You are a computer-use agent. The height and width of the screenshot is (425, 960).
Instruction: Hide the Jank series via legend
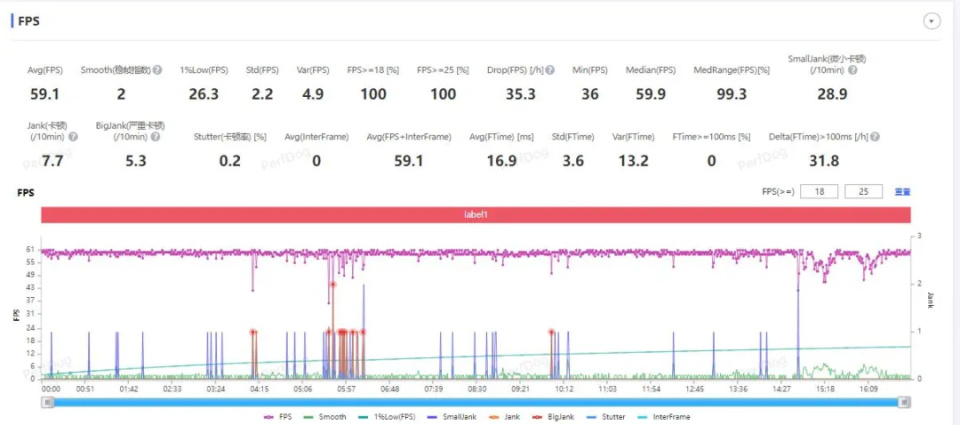coord(505,417)
